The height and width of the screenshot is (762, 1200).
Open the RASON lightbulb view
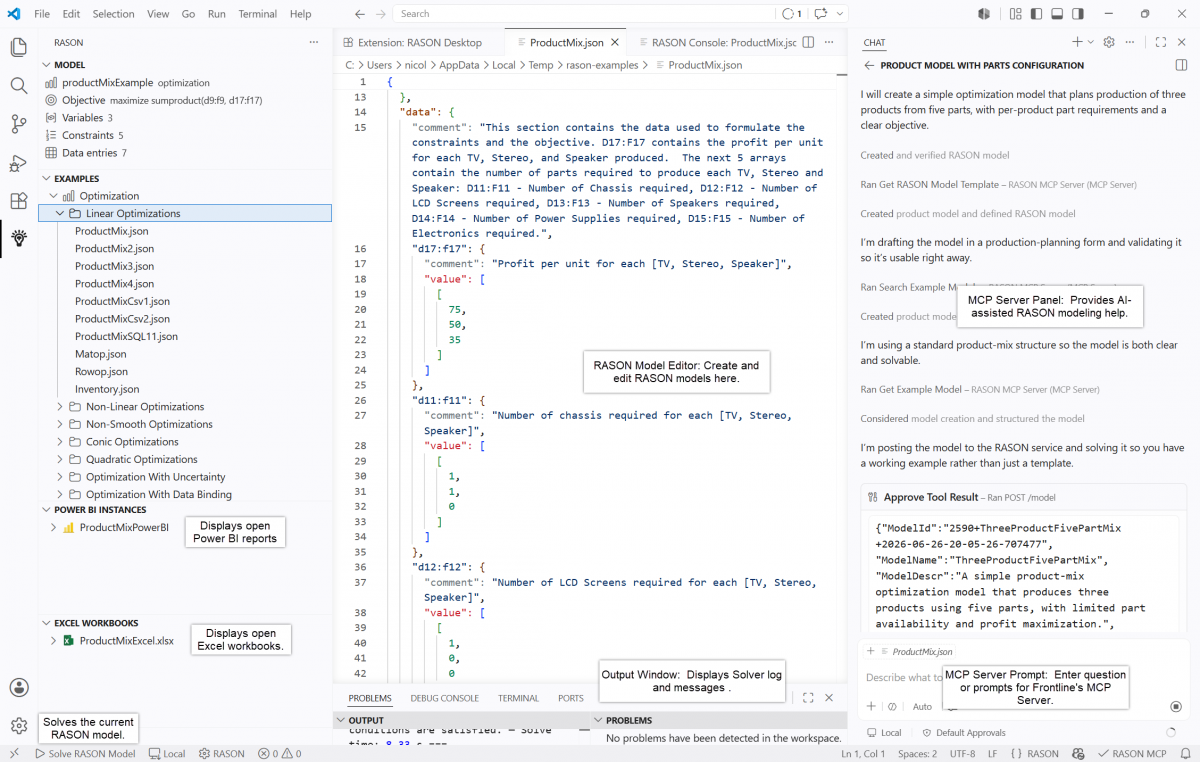[x=18, y=238]
